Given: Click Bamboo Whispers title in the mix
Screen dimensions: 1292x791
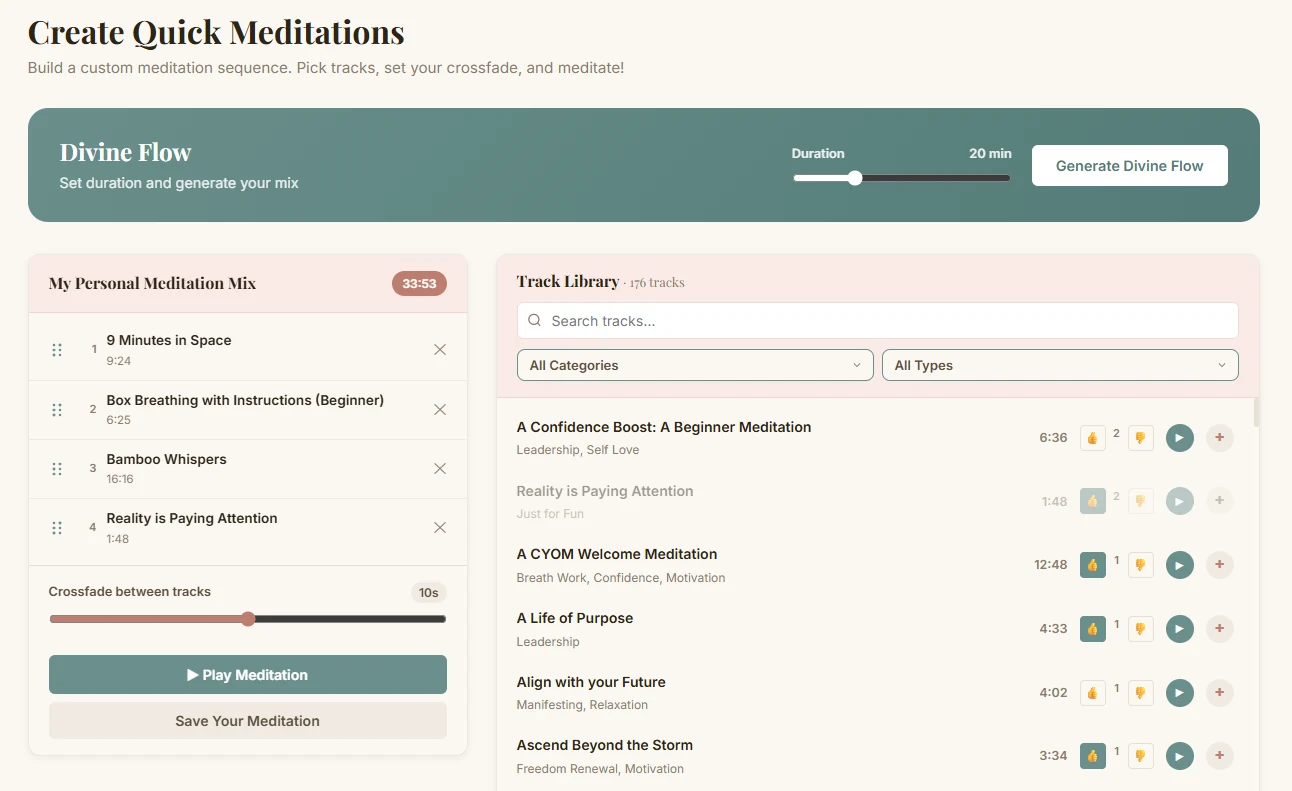Looking at the screenshot, I should 167,459.
